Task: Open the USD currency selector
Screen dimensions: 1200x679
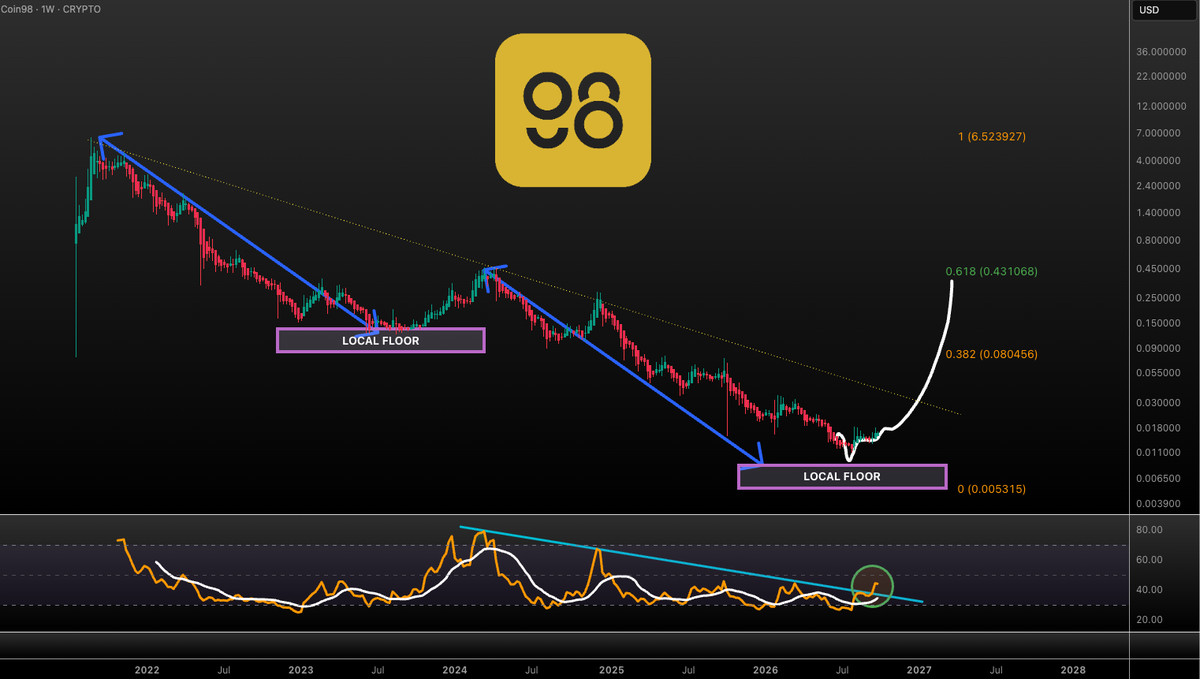Action: click(x=1165, y=11)
